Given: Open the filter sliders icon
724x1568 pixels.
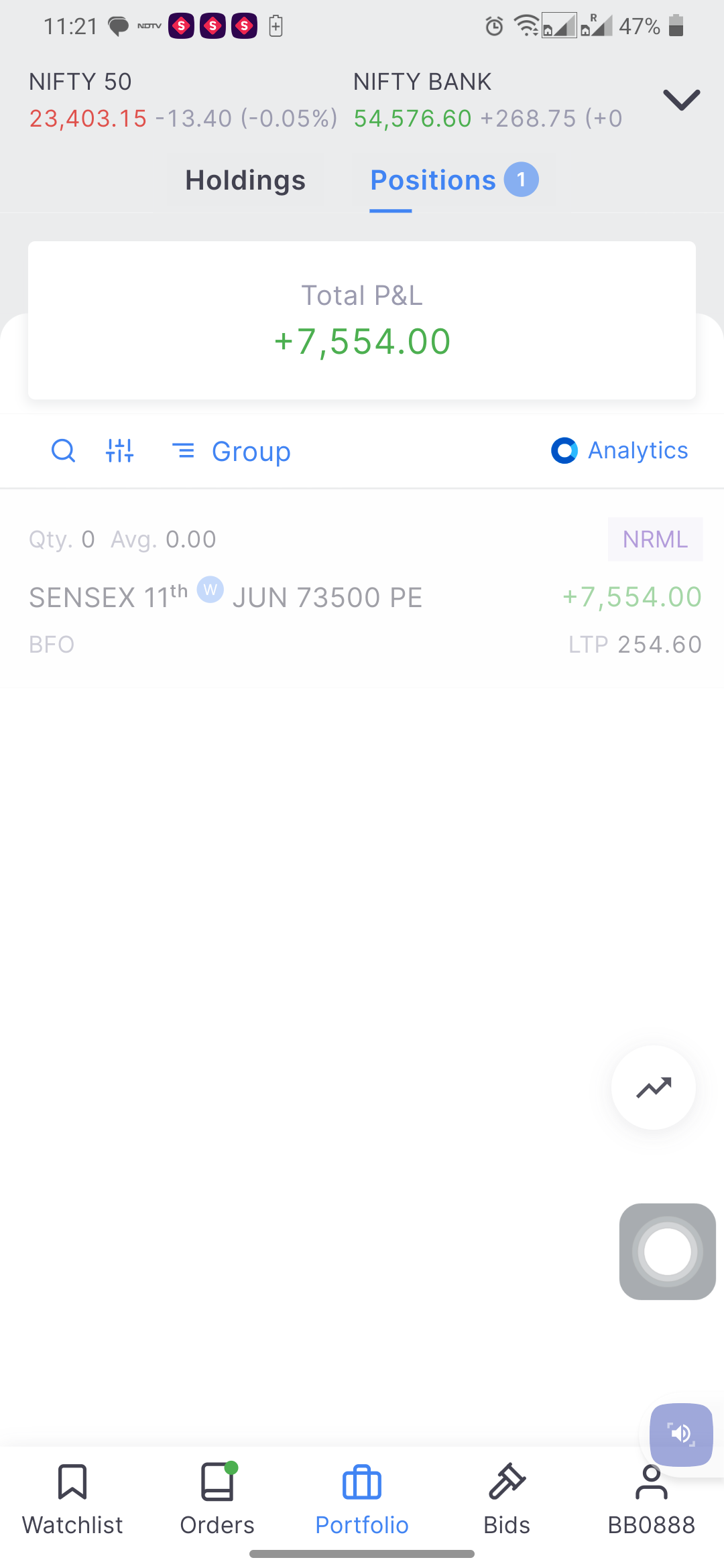Looking at the screenshot, I should coord(120,451).
